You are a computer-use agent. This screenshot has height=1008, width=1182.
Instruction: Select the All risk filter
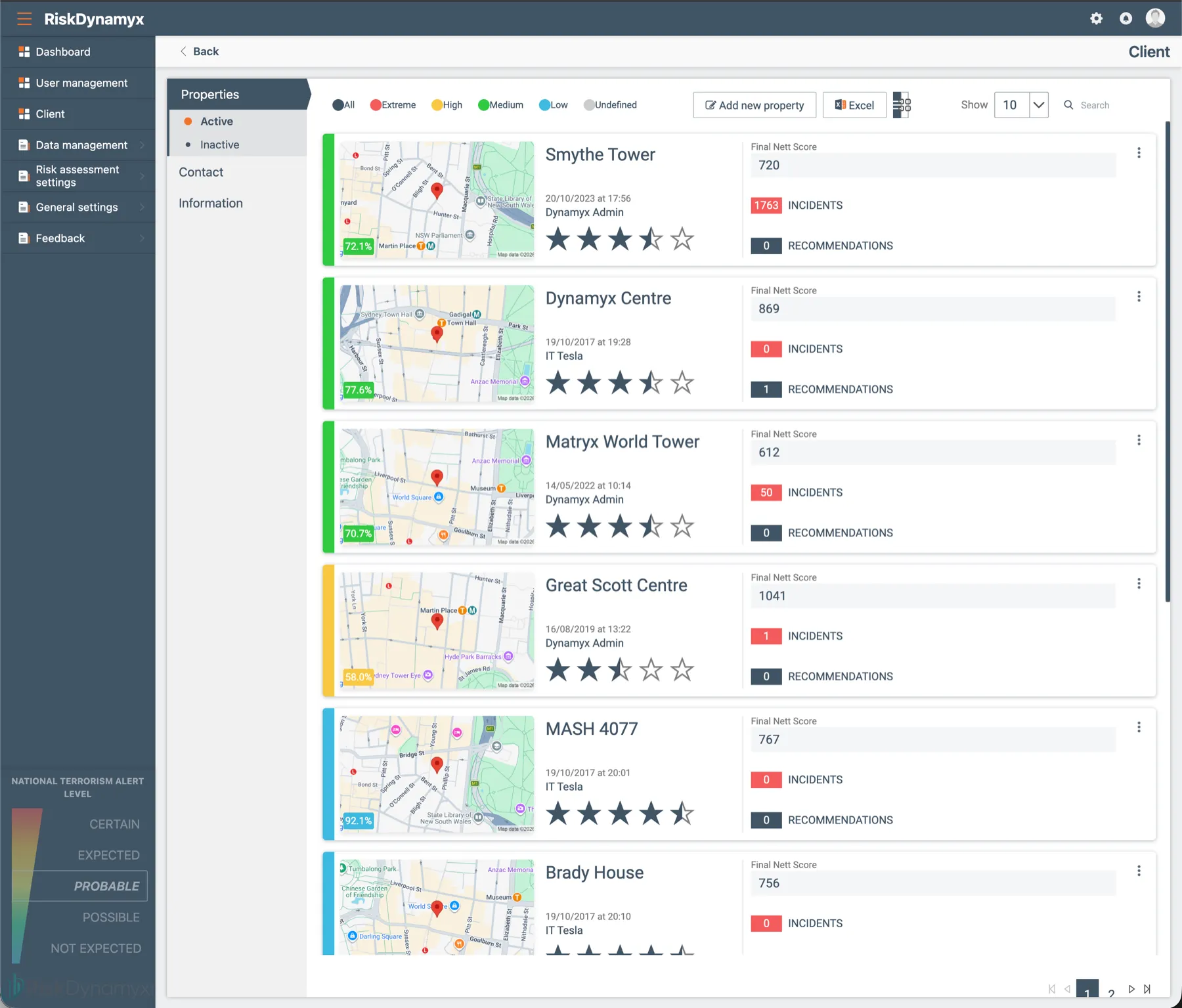[343, 105]
